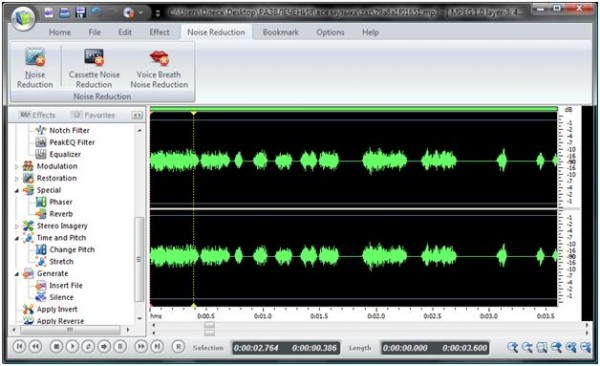Click the lower zoom slider handle below ruler
Screen dimensions: 600x366
click(209, 333)
